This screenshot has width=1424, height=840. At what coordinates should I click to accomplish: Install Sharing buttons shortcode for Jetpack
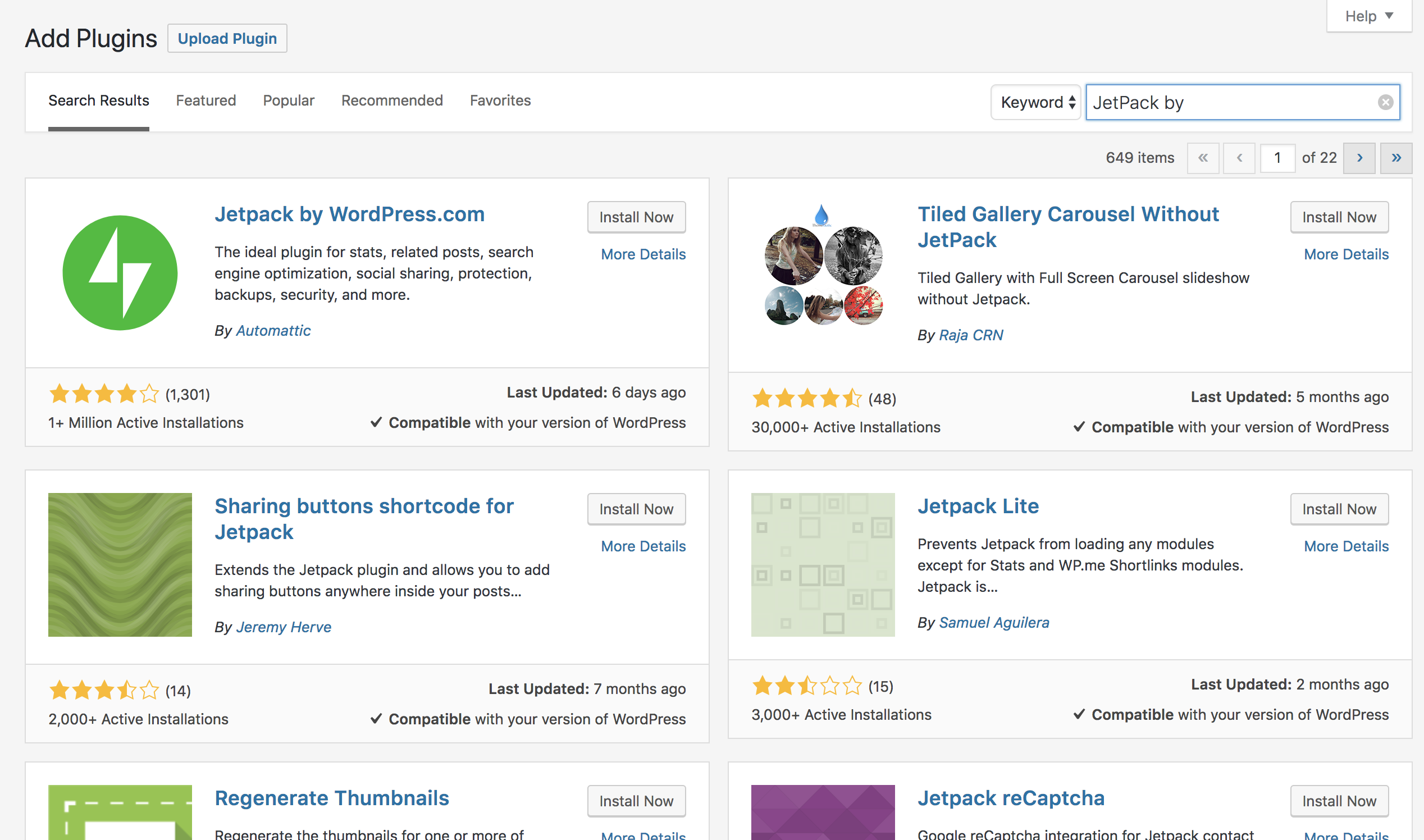coord(636,509)
